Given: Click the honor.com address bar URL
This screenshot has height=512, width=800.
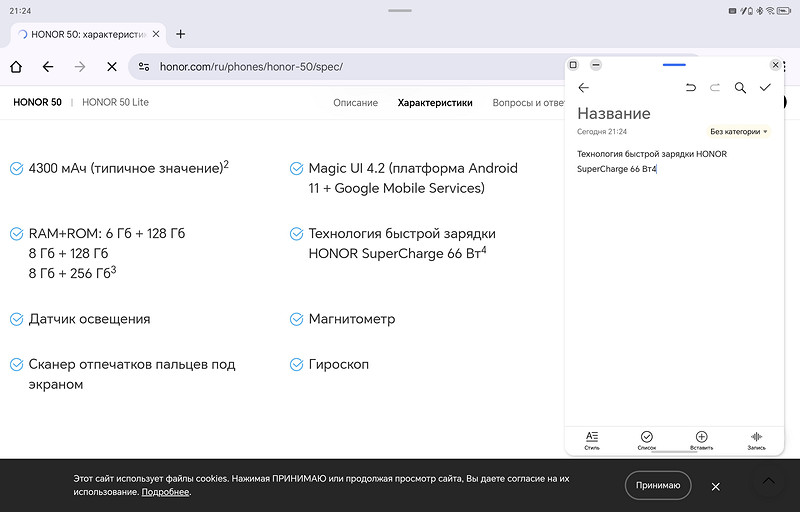Looking at the screenshot, I should click(x=251, y=67).
